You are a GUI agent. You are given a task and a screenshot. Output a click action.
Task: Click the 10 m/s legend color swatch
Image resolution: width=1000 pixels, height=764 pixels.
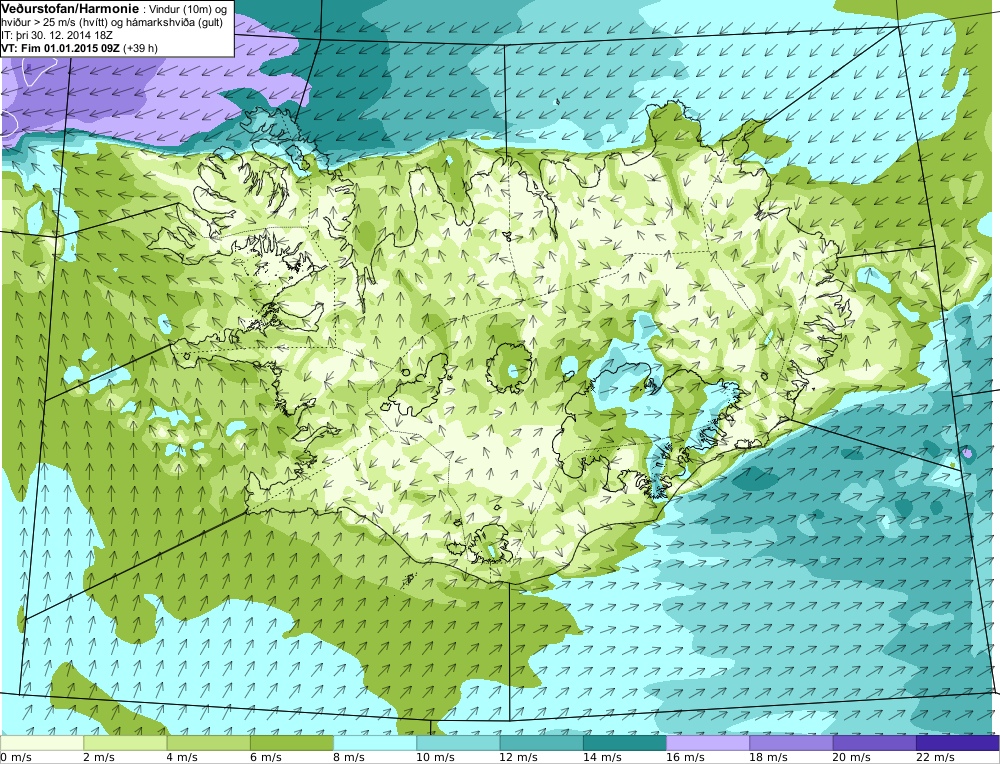point(458,743)
